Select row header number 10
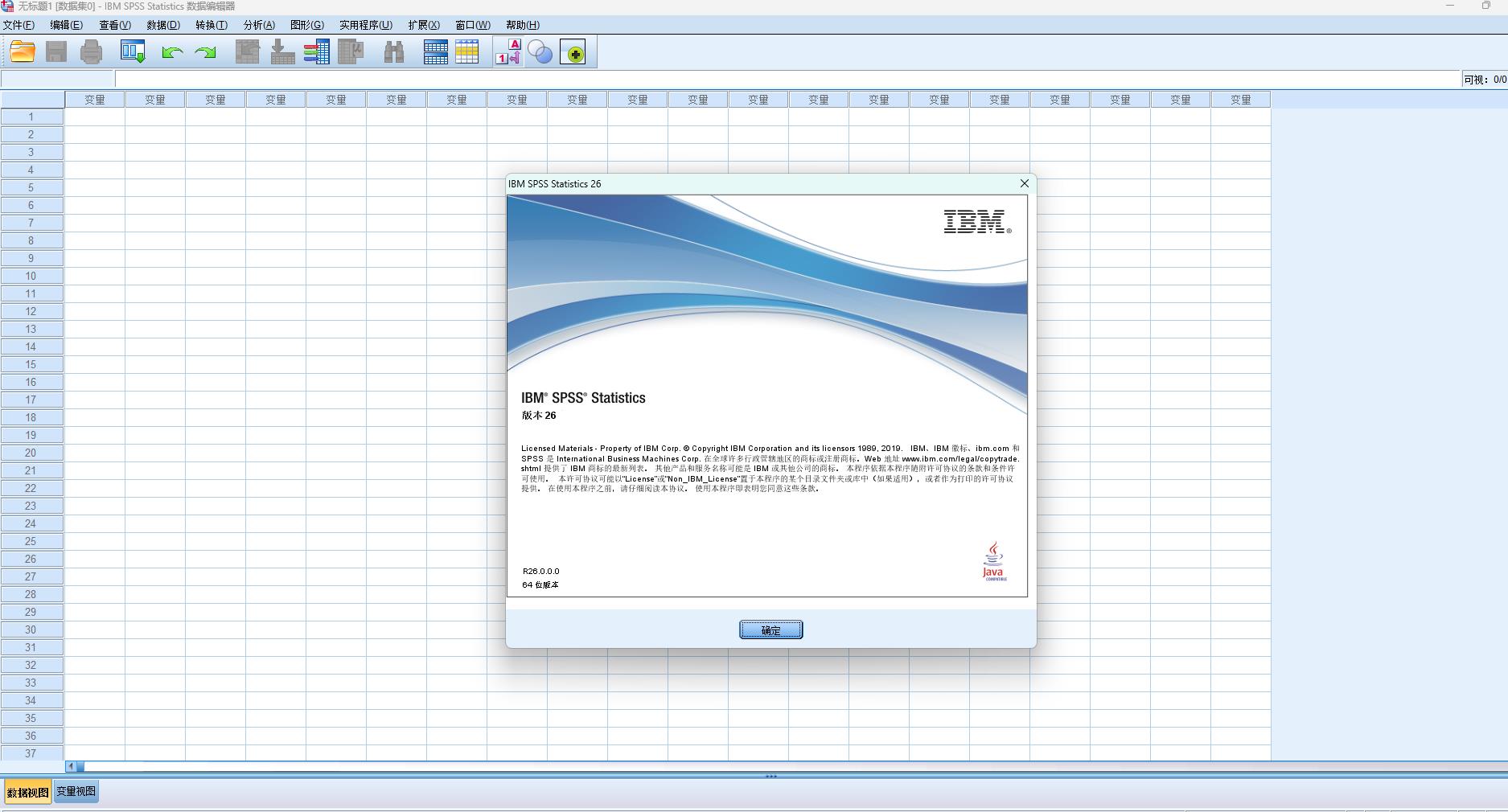The width and height of the screenshot is (1508, 812). click(x=31, y=276)
